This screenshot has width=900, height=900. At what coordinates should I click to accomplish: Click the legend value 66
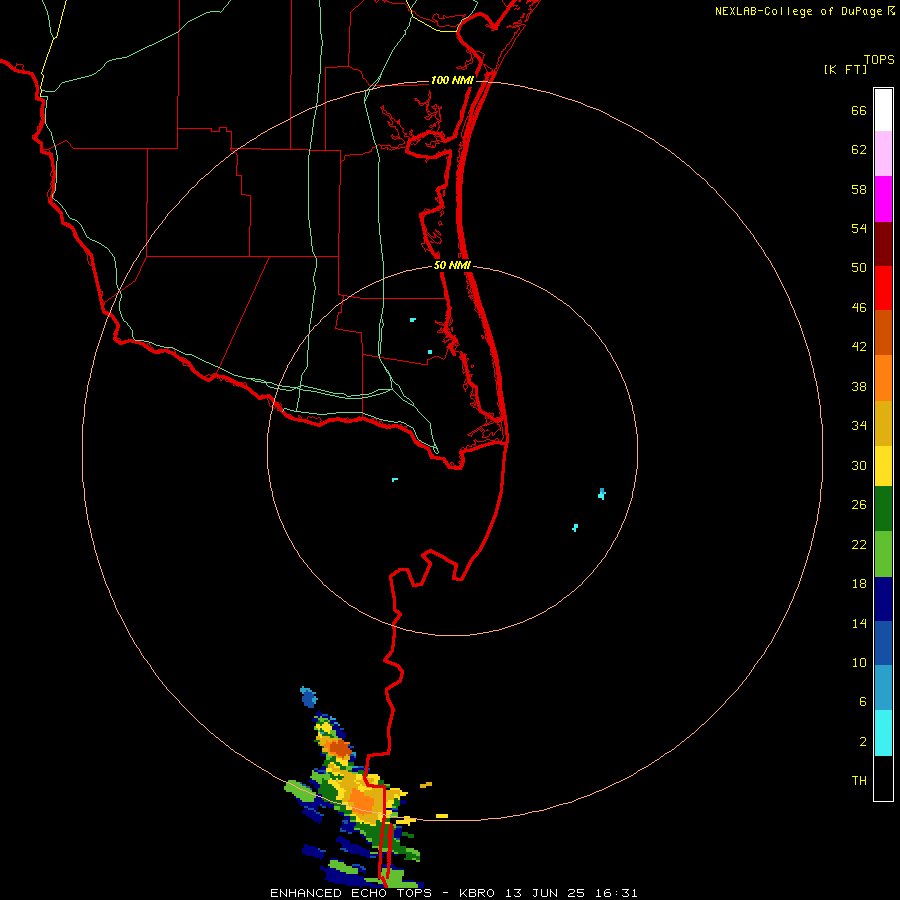pos(859,110)
